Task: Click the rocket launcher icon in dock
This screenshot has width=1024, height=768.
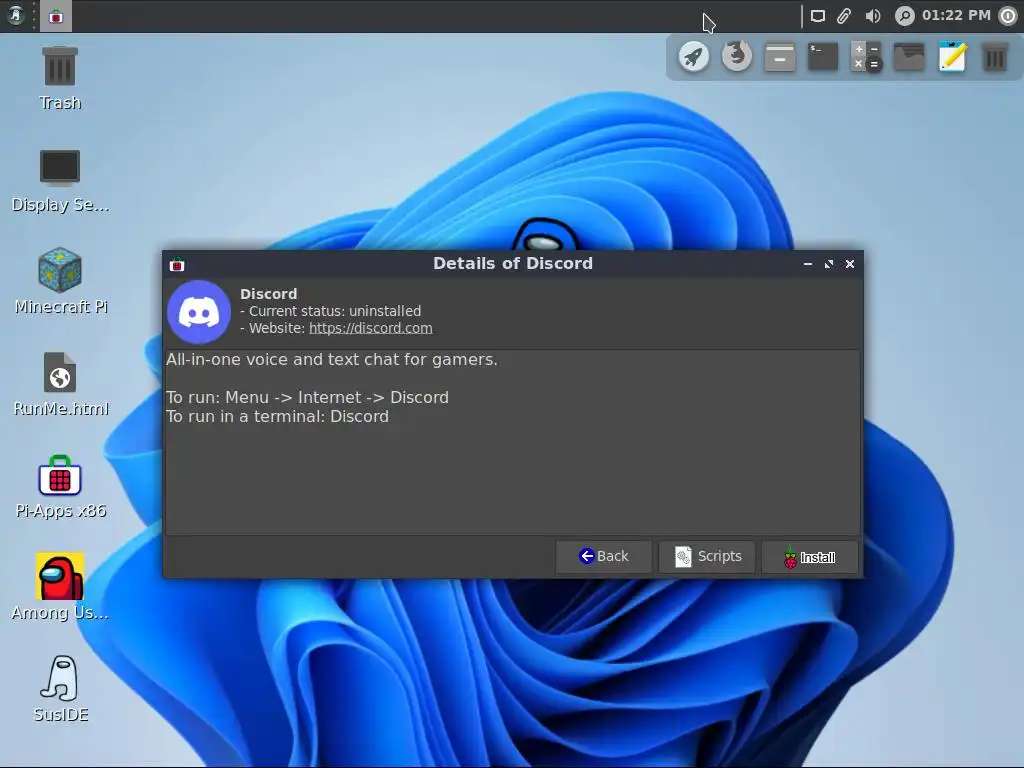Action: 694,57
